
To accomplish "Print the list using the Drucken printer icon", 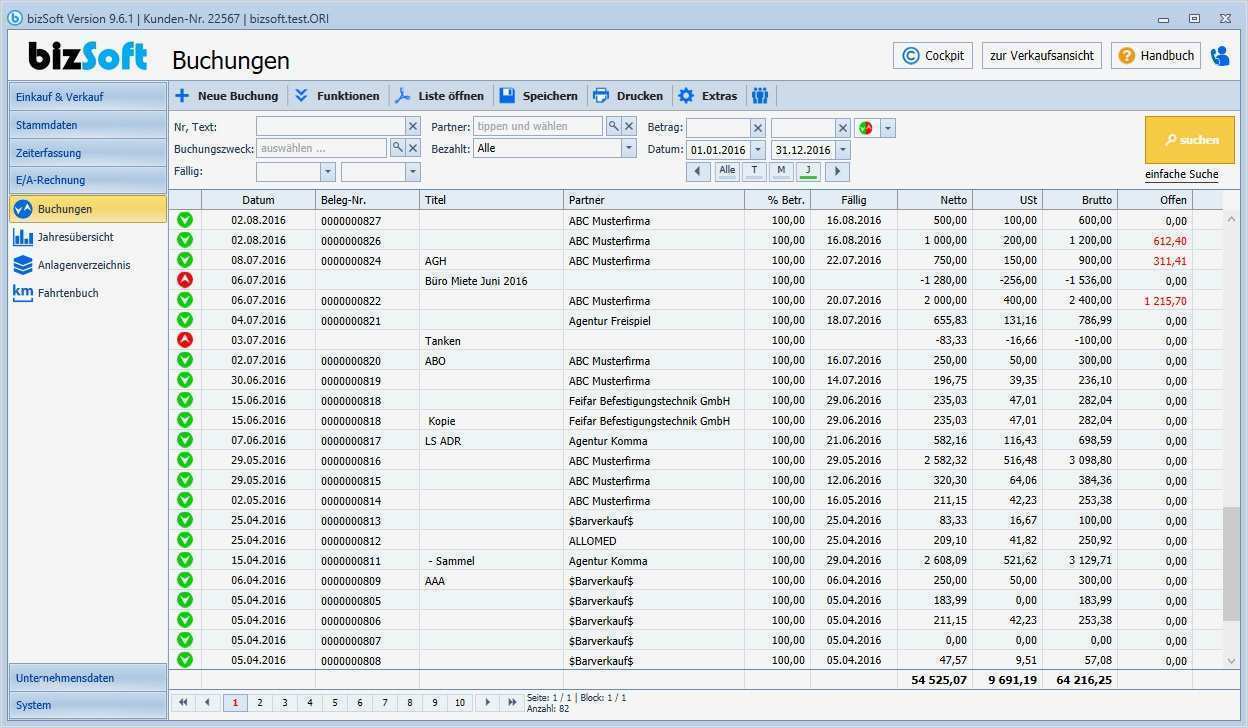I will tap(599, 95).
